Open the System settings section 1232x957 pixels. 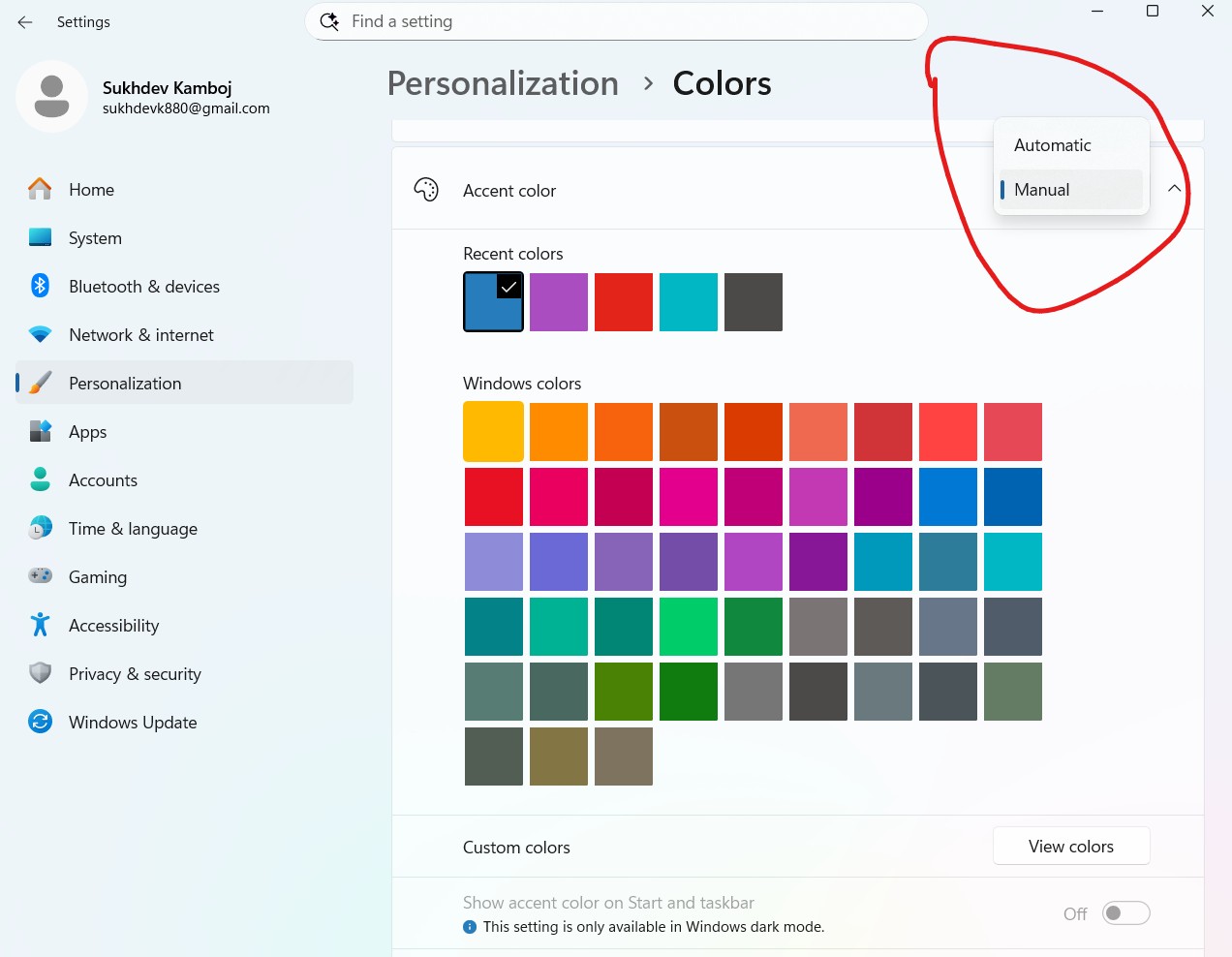point(95,237)
